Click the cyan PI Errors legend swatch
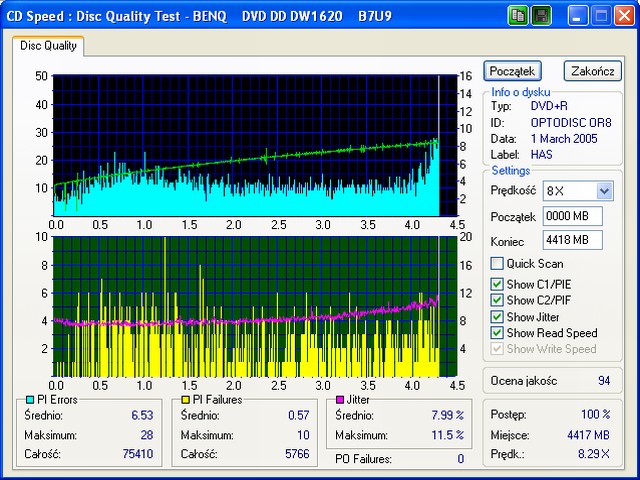The width and height of the screenshot is (640, 480). click(30, 399)
